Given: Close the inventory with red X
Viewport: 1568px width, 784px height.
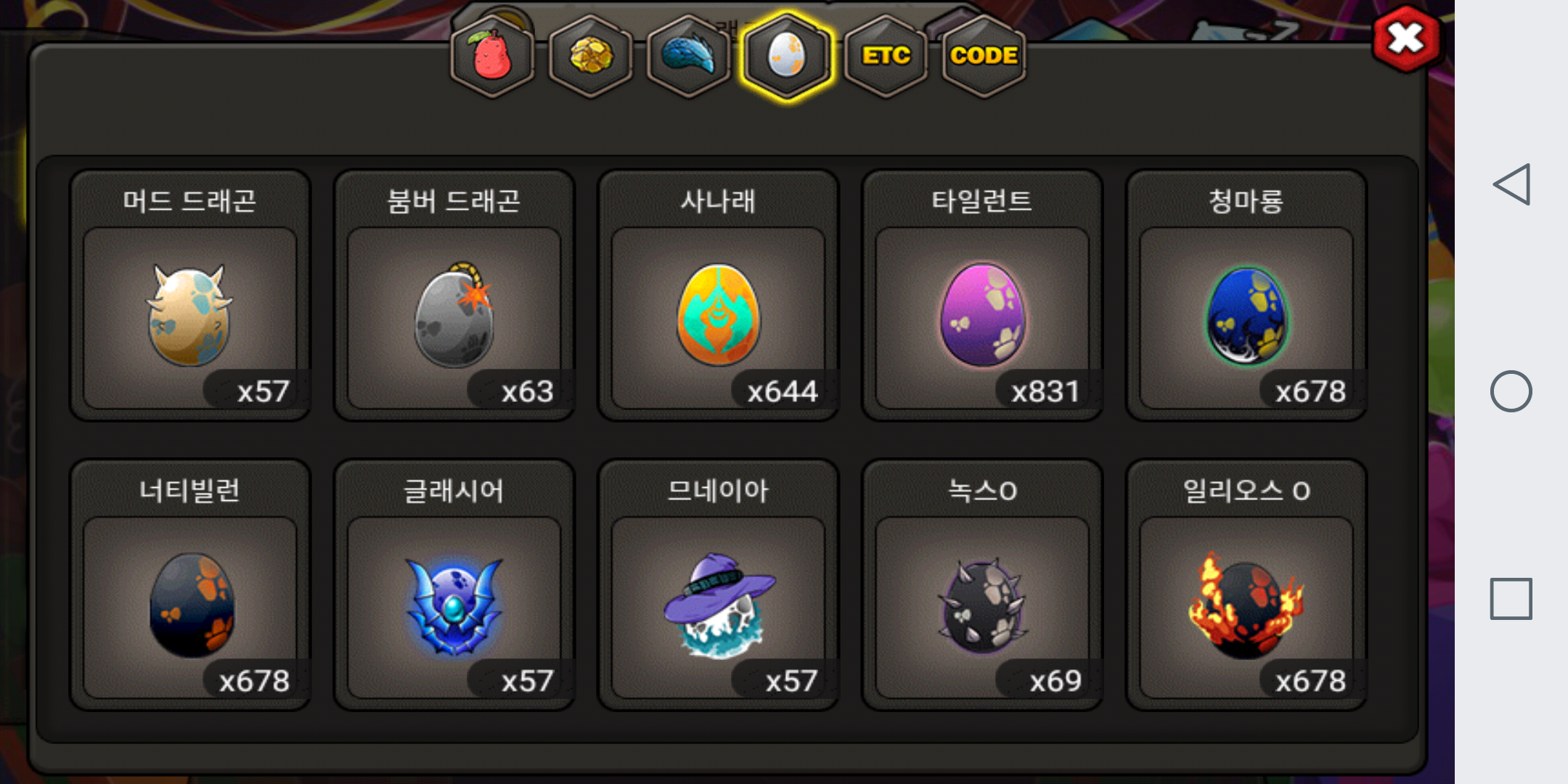Looking at the screenshot, I should click(1406, 38).
